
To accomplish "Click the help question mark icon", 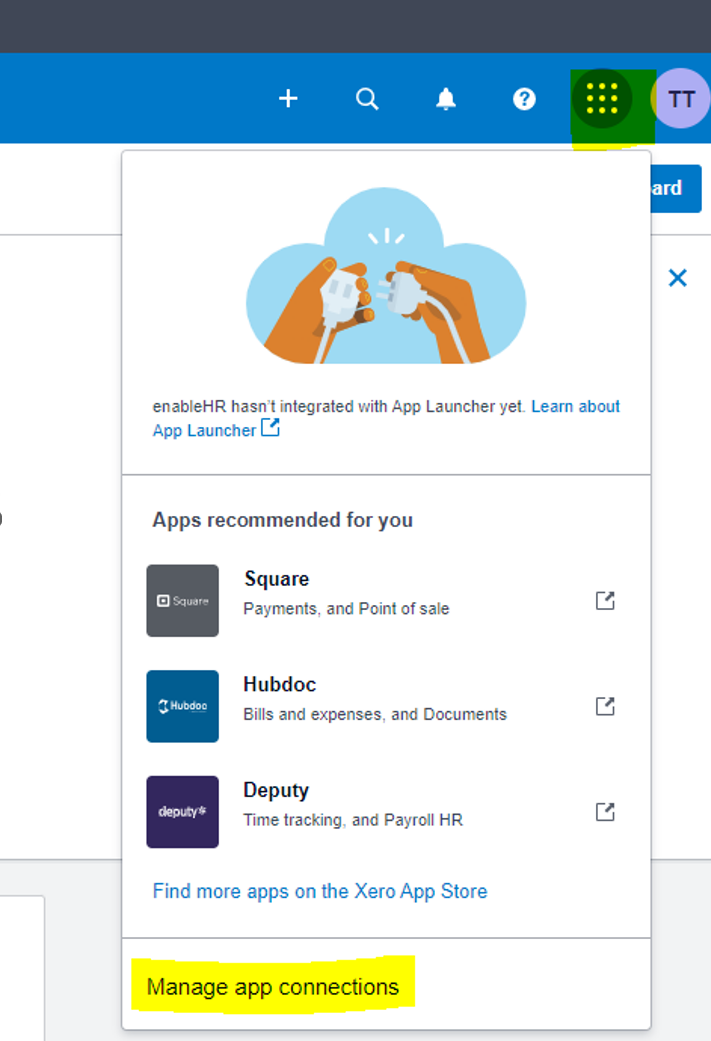I will (524, 98).
